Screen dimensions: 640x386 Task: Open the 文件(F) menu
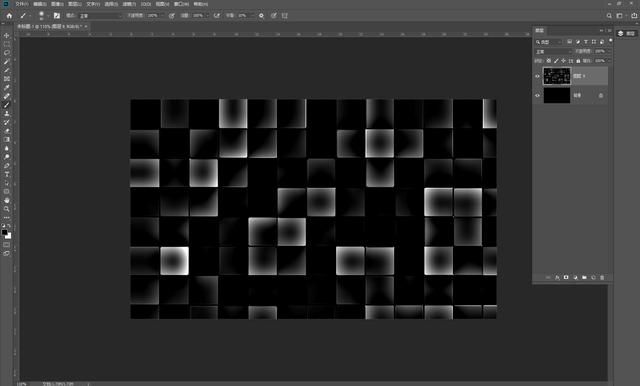22,4
